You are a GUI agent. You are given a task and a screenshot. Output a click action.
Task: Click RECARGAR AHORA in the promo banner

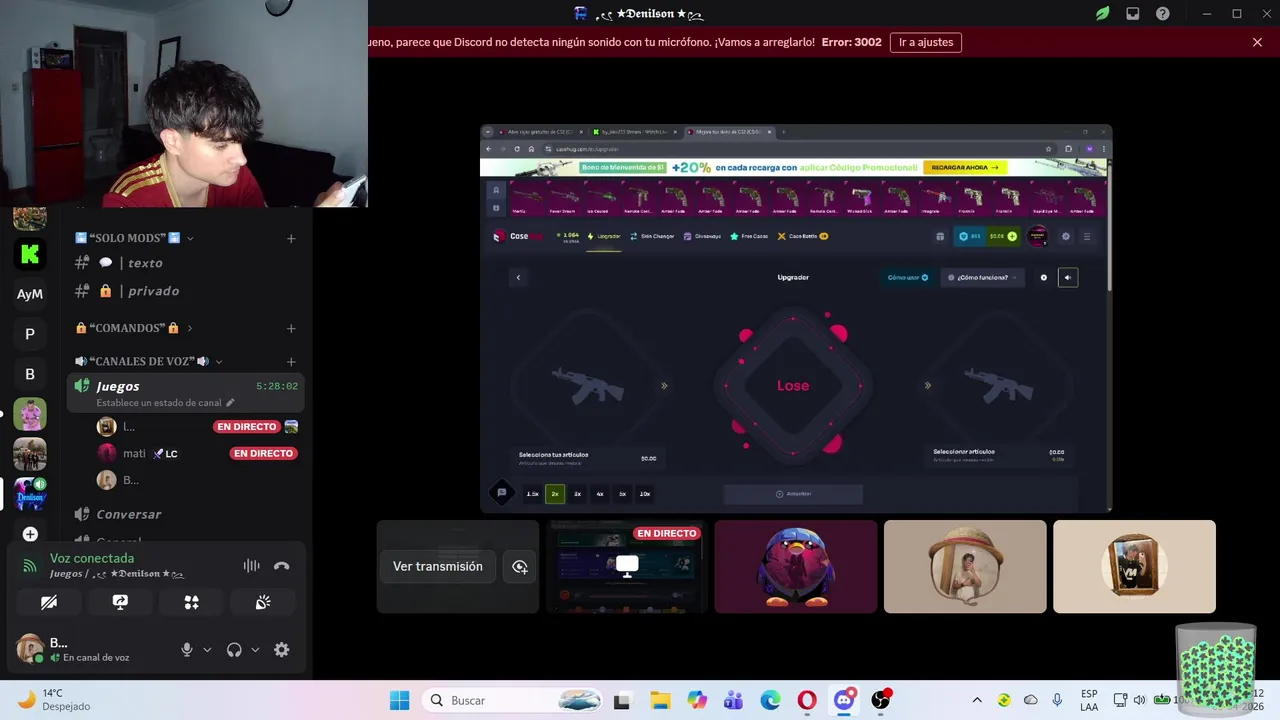[965, 168]
